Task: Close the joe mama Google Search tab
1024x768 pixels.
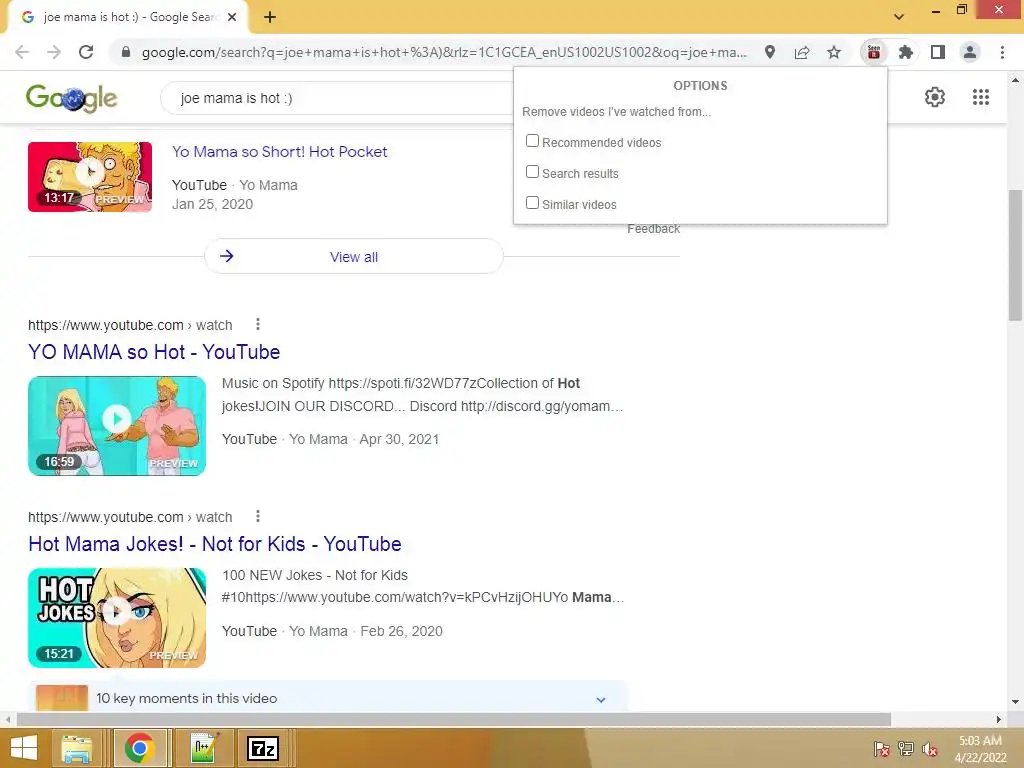Action: [x=232, y=17]
